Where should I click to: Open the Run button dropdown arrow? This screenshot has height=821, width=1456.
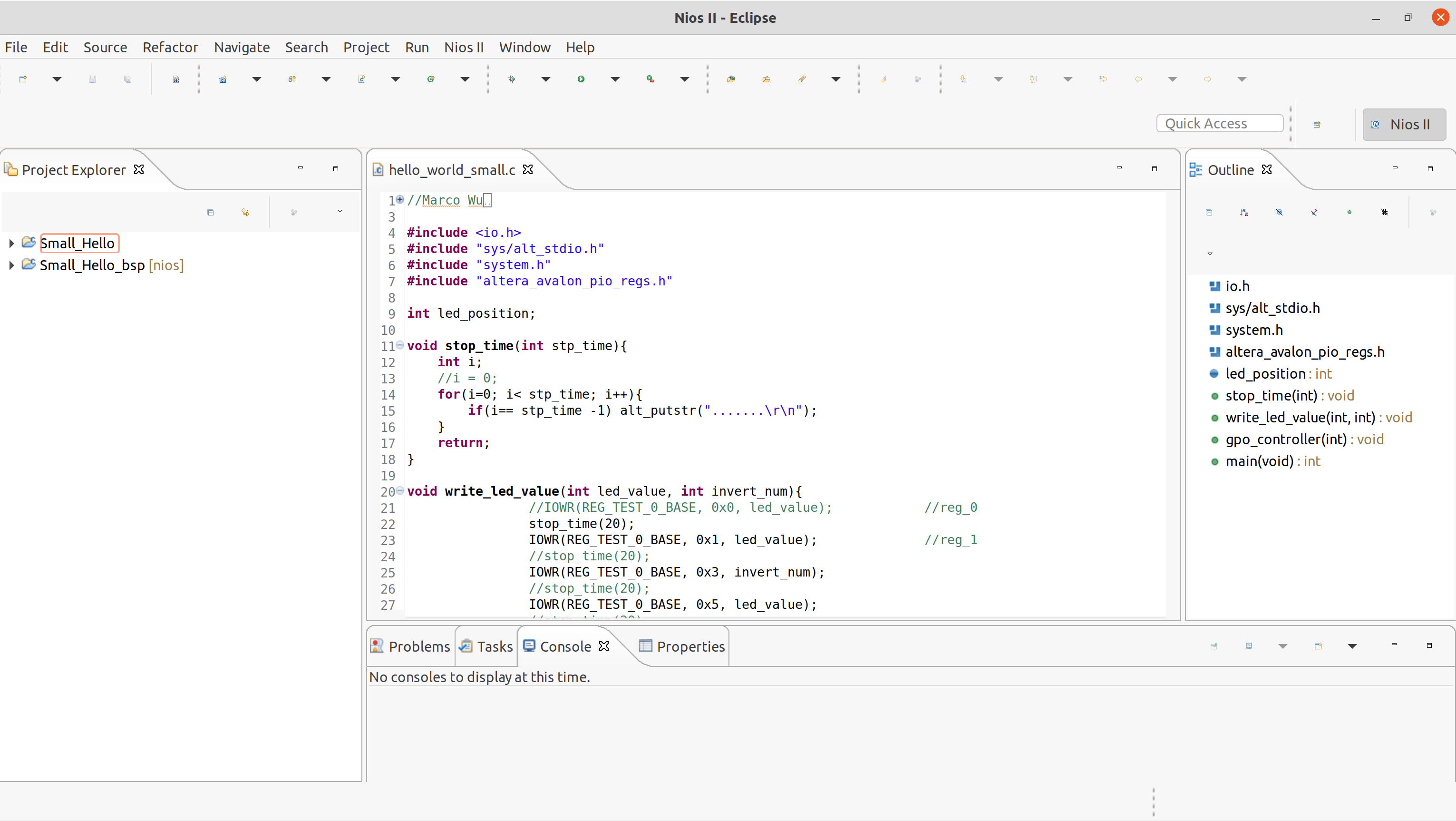(614, 79)
